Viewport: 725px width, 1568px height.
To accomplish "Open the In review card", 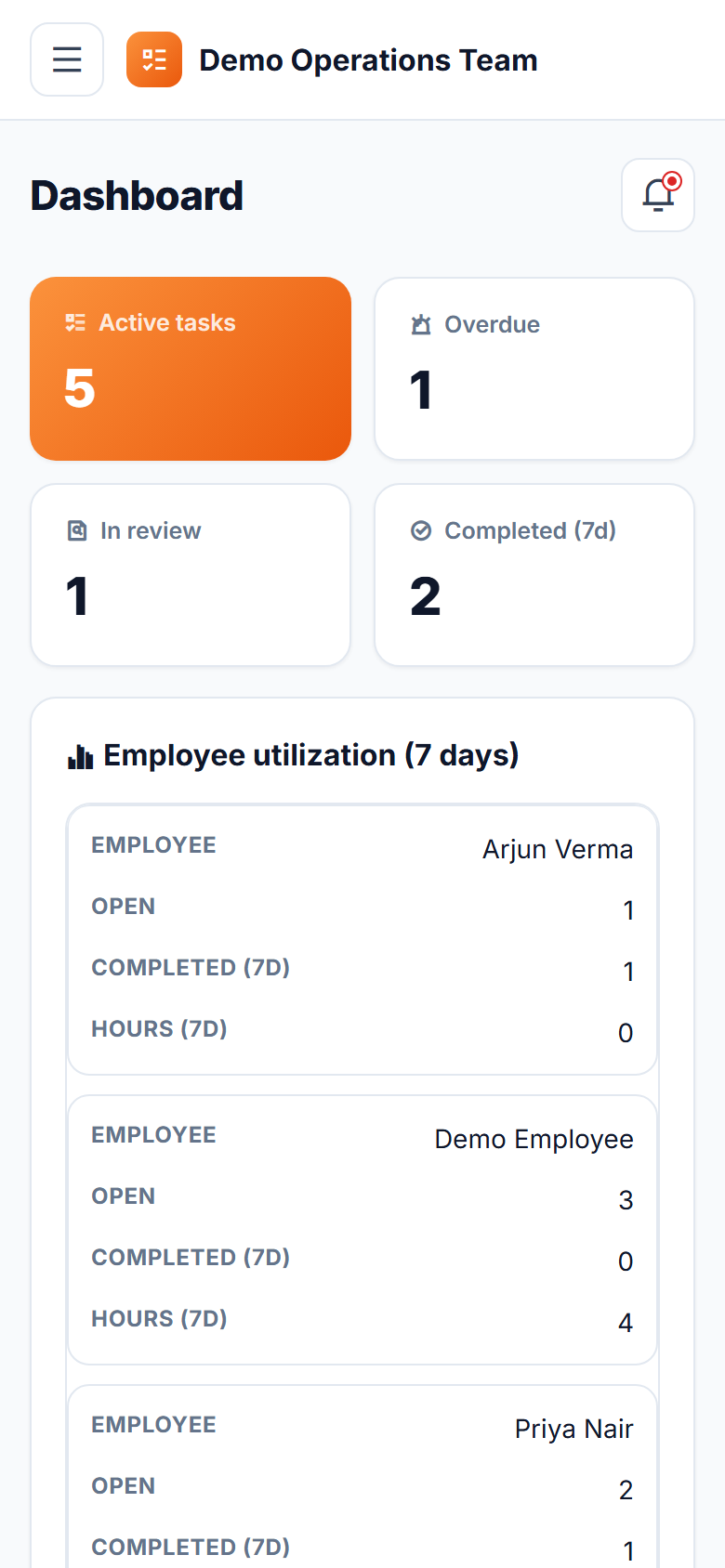I will 191,575.
